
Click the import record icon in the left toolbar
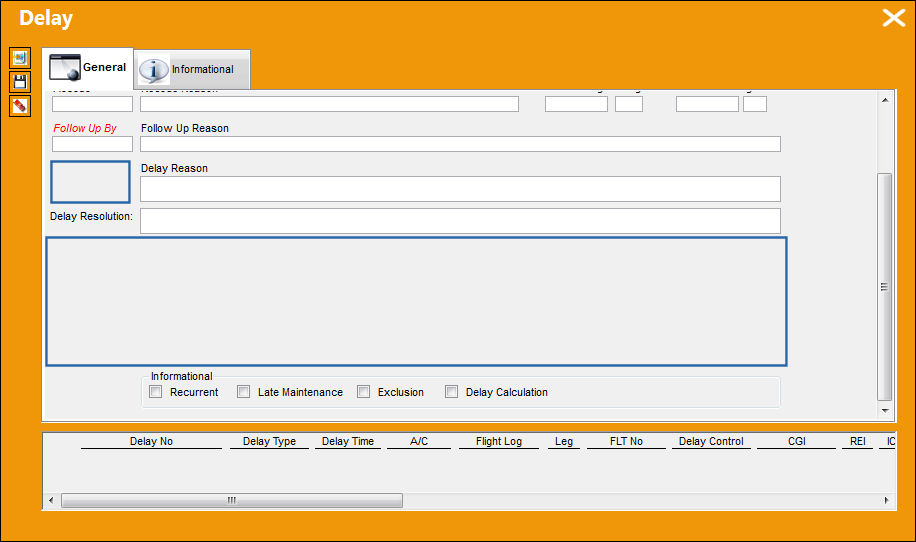(x=20, y=58)
